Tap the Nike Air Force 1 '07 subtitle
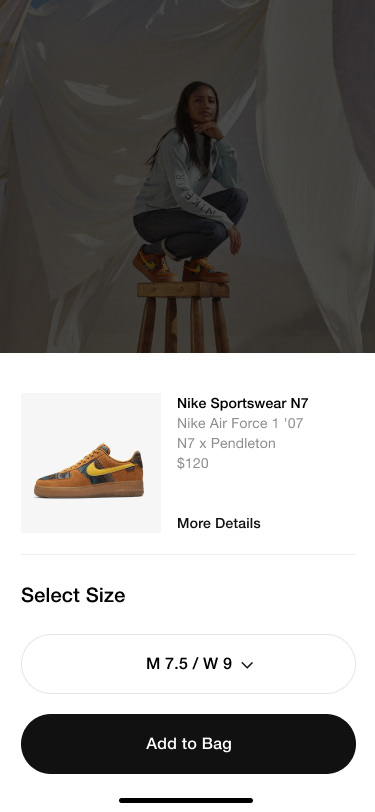The width and height of the screenshot is (375, 812). 240,423
